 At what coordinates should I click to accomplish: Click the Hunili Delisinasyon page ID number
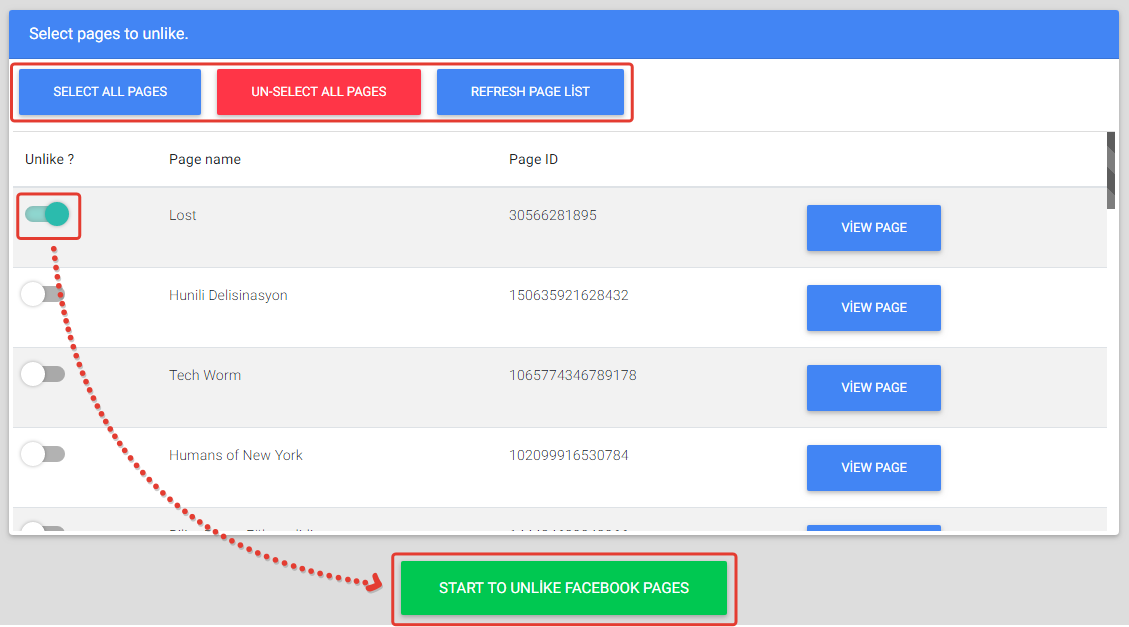[x=569, y=296]
